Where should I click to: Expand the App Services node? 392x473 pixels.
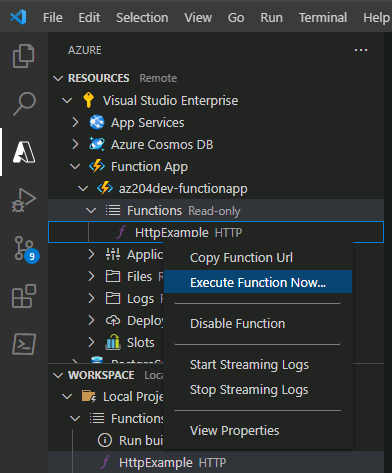pos(75,122)
